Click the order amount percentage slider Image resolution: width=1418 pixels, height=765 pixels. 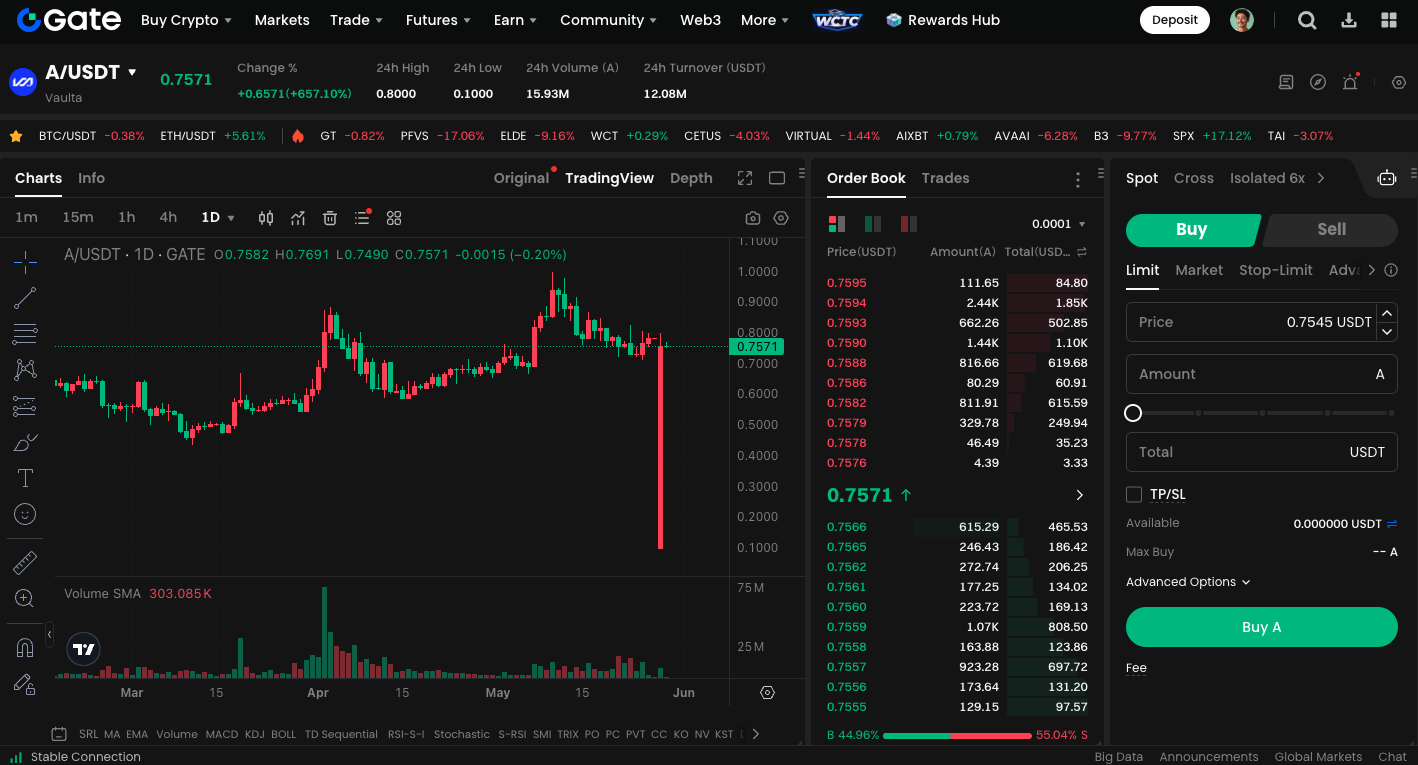1133,412
